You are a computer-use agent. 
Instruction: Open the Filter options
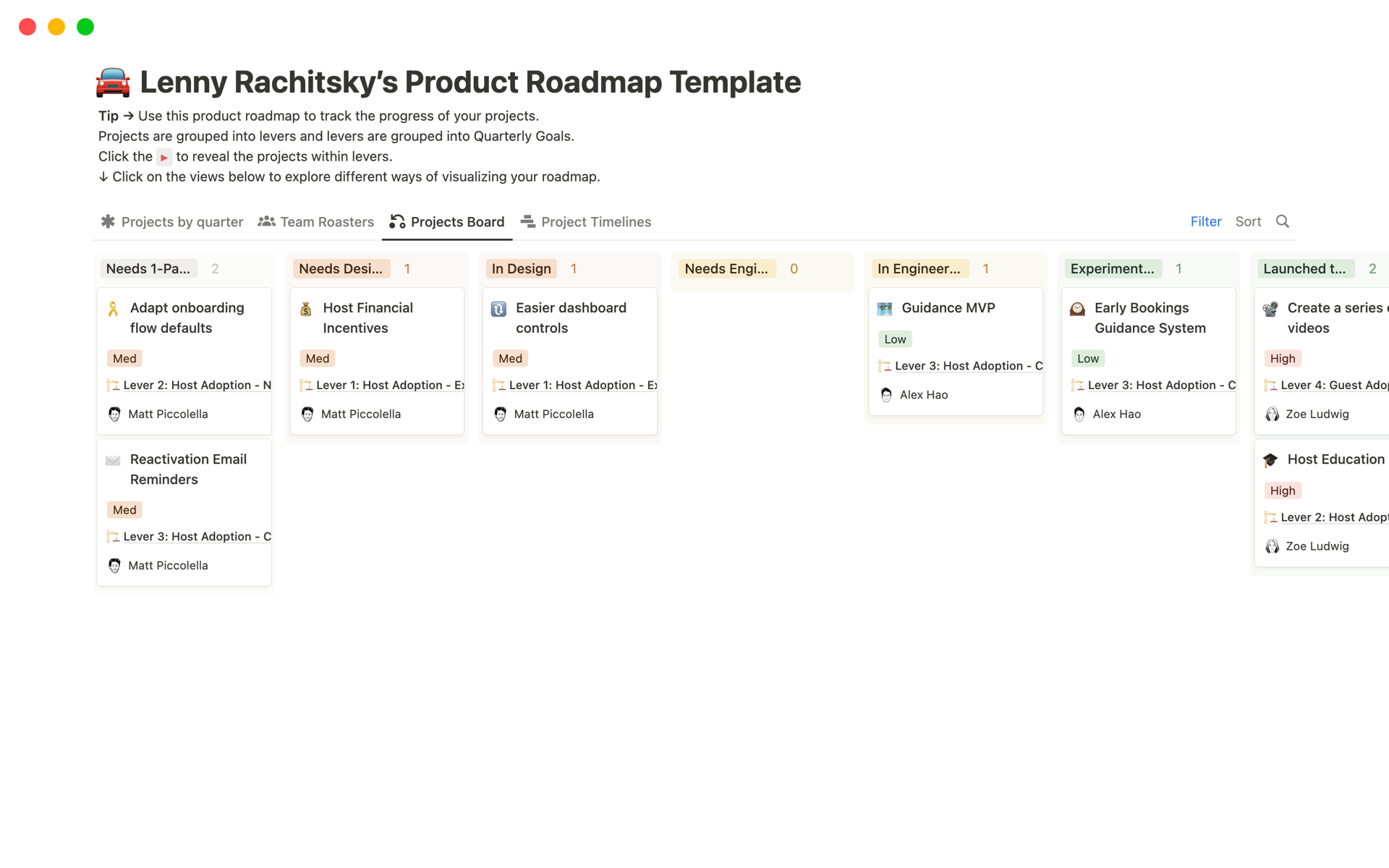1205,221
